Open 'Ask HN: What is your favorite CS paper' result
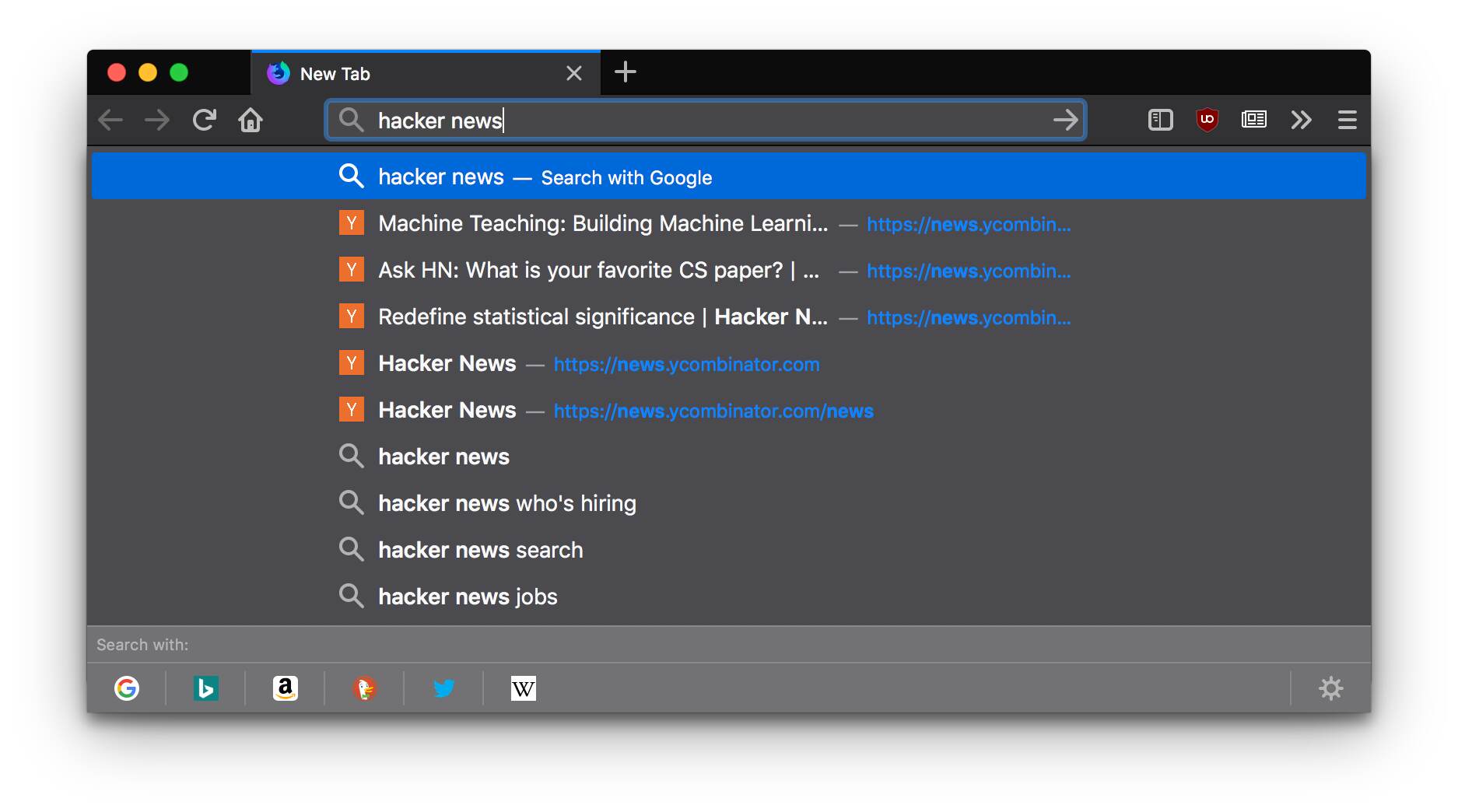The image size is (1458, 812). pos(598,271)
